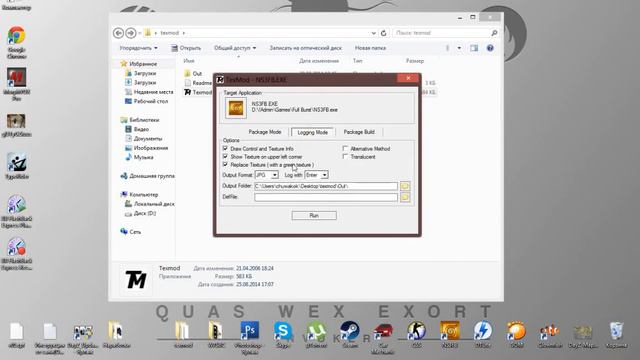Switch to Logging Mode tab

pyautogui.click(x=313, y=132)
